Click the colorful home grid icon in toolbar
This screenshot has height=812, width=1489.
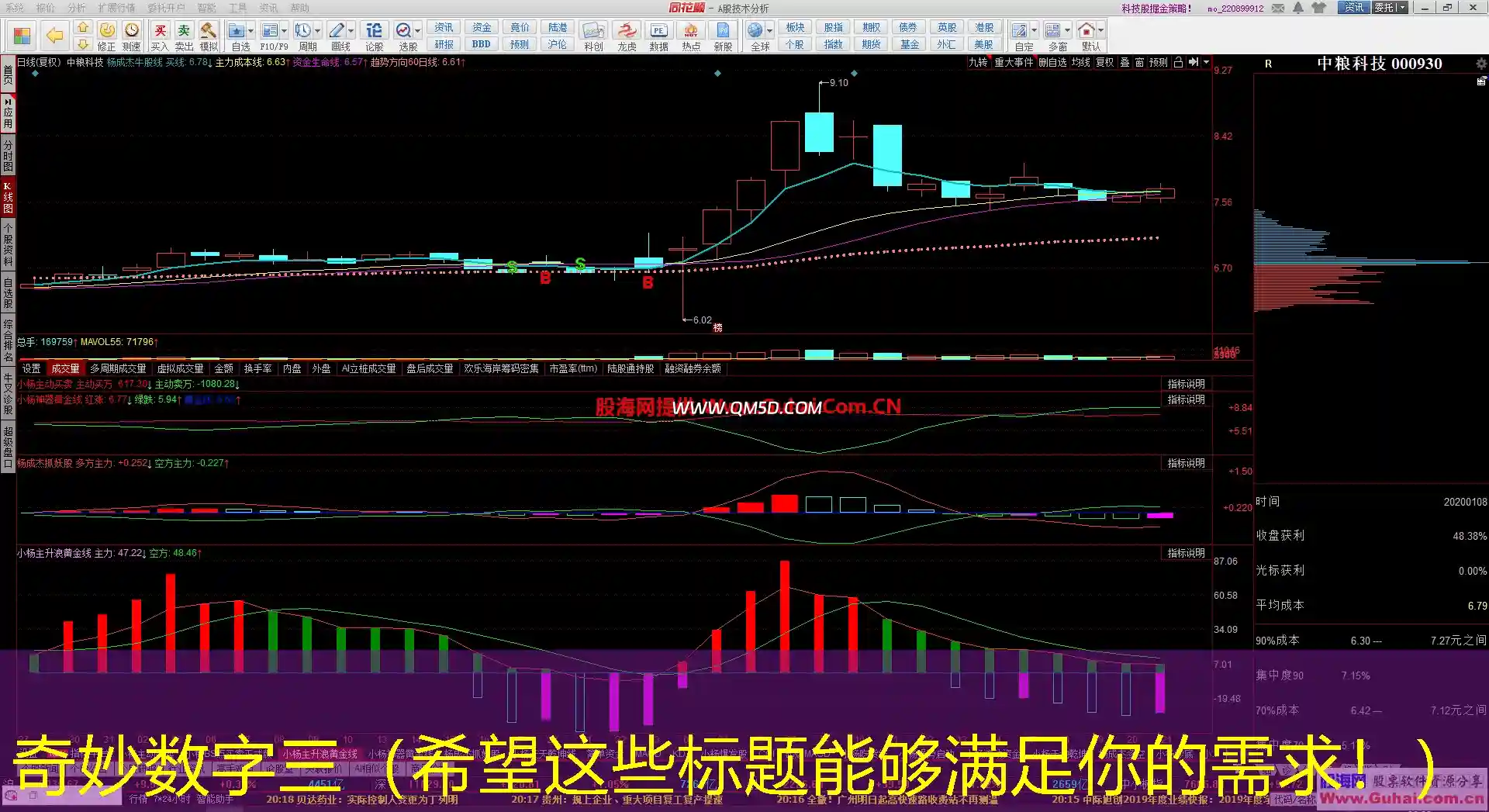click(22, 36)
